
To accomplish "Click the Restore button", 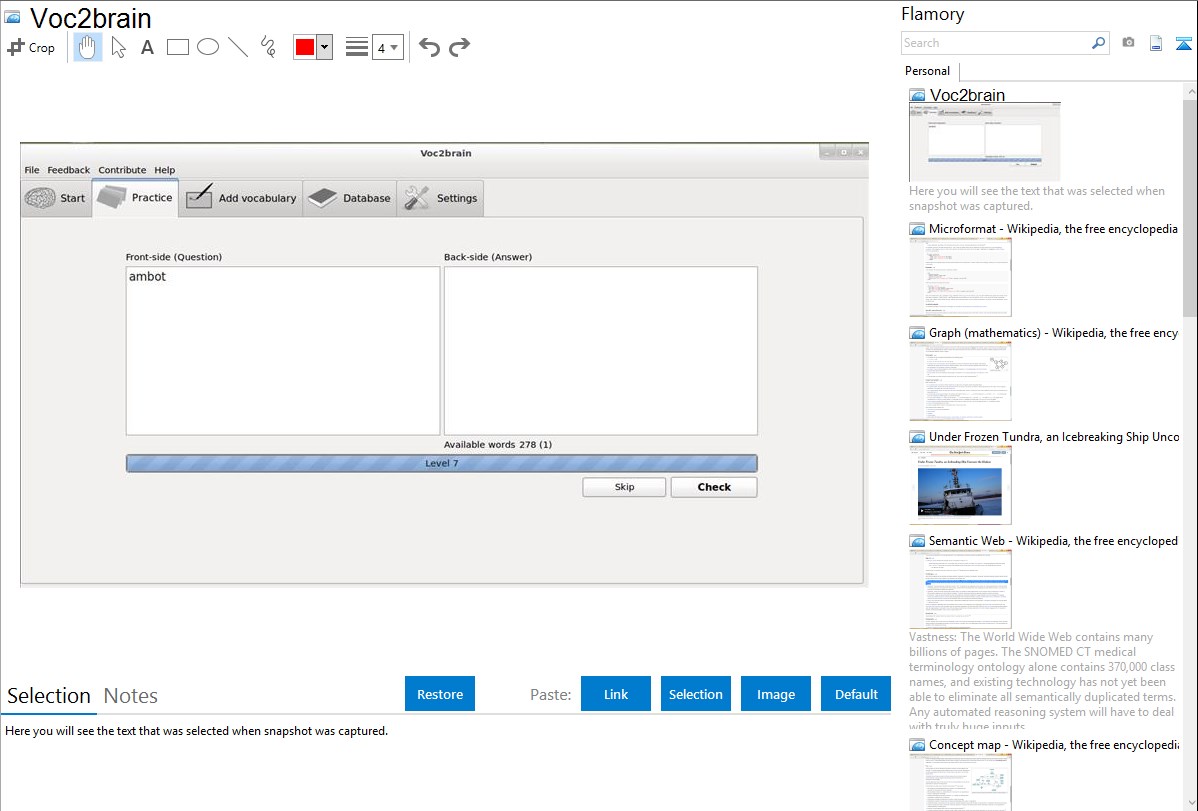I will [440, 694].
